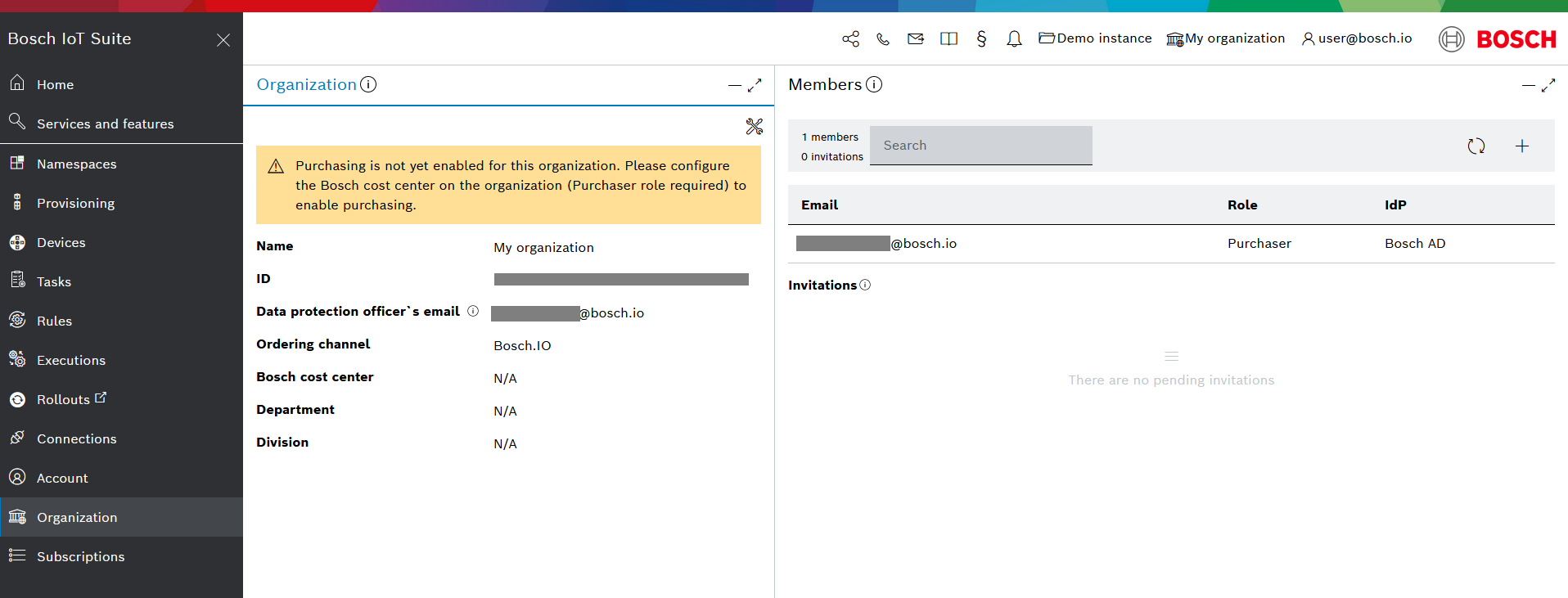Viewport: 1568px width, 598px height.
Task: Click the Provisioning icon
Action: 17,202
